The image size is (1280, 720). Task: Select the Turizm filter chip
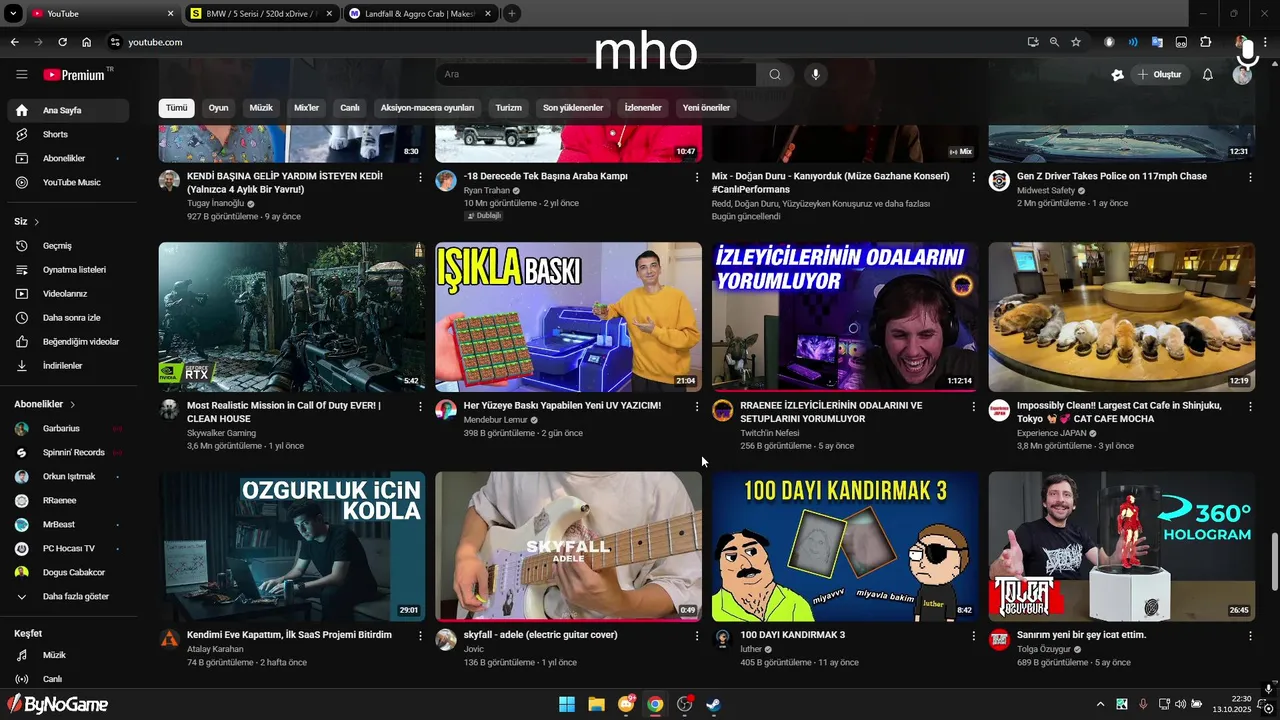point(509,108)
